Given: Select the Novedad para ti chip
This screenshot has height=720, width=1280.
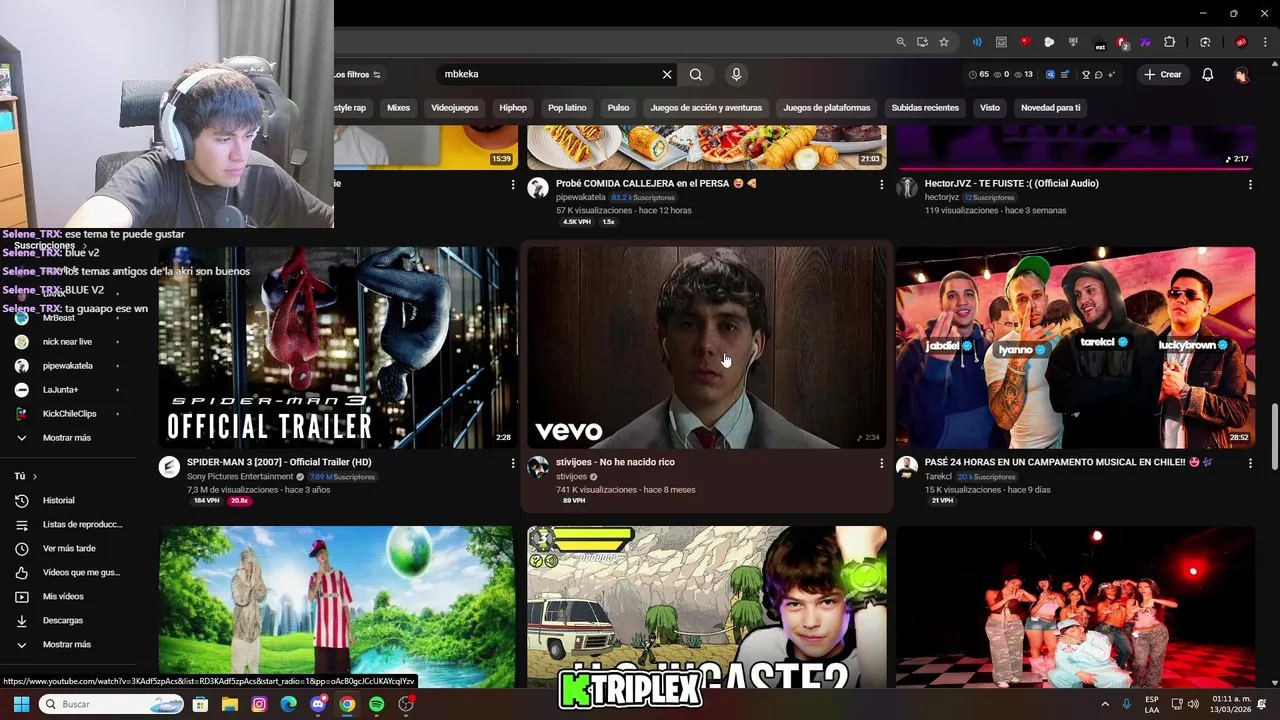Looking at the screenshot, I should 1050,107.
